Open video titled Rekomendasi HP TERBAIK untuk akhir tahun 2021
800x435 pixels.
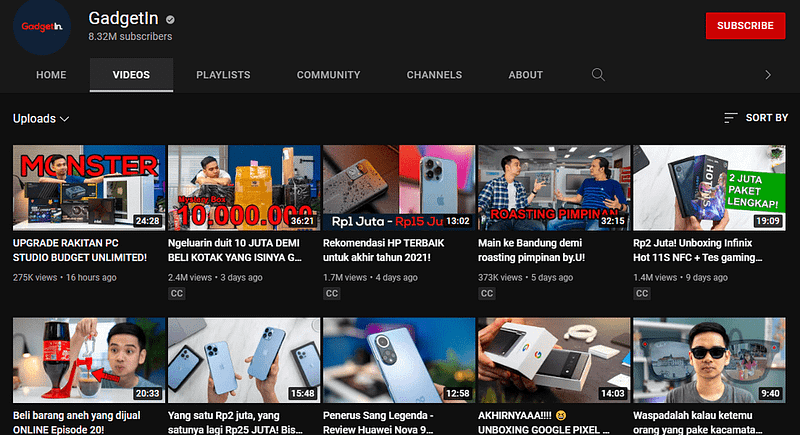coord(384,250)
